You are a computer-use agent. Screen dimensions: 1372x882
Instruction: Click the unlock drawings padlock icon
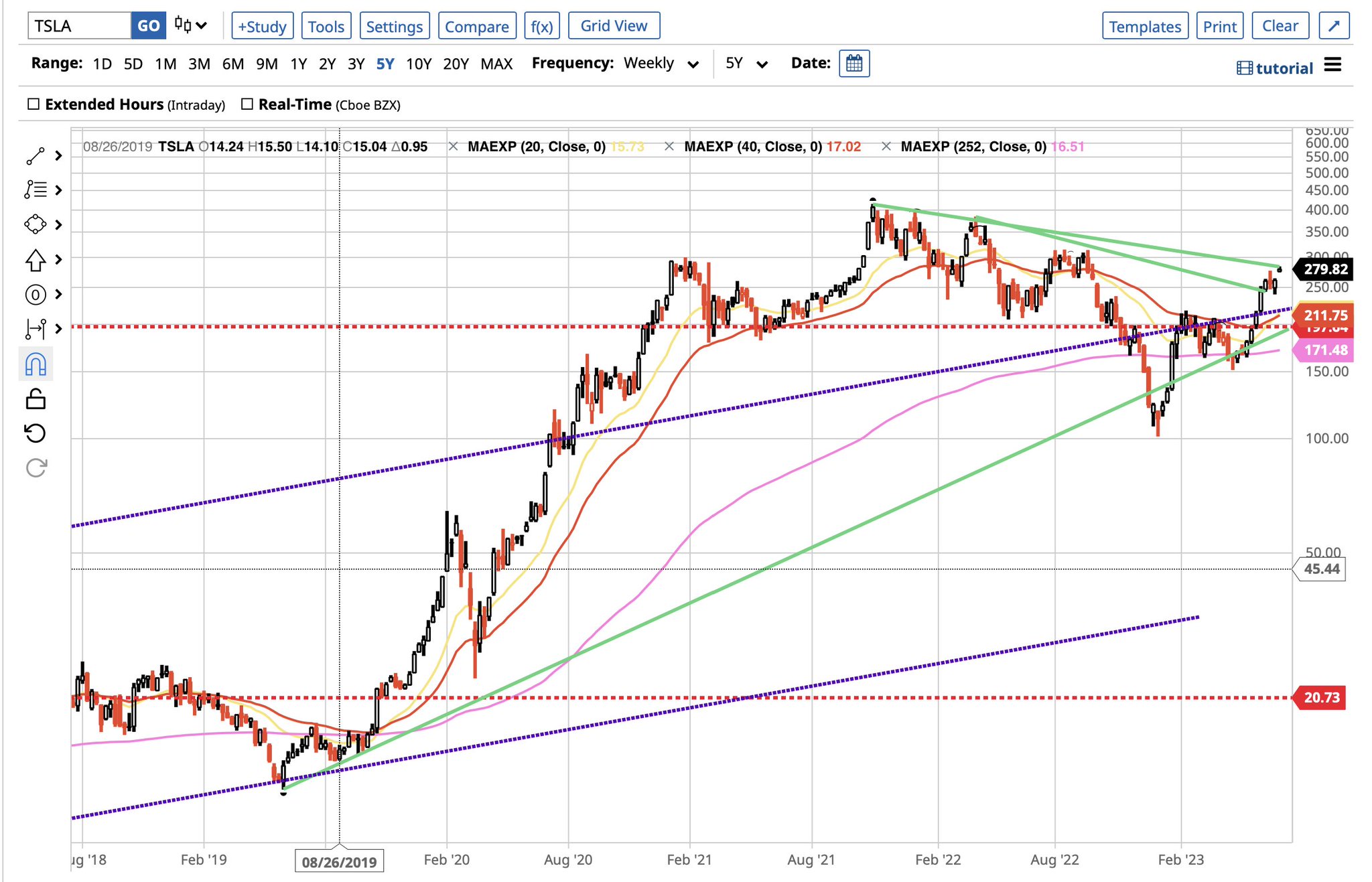(x=36, y=399)
